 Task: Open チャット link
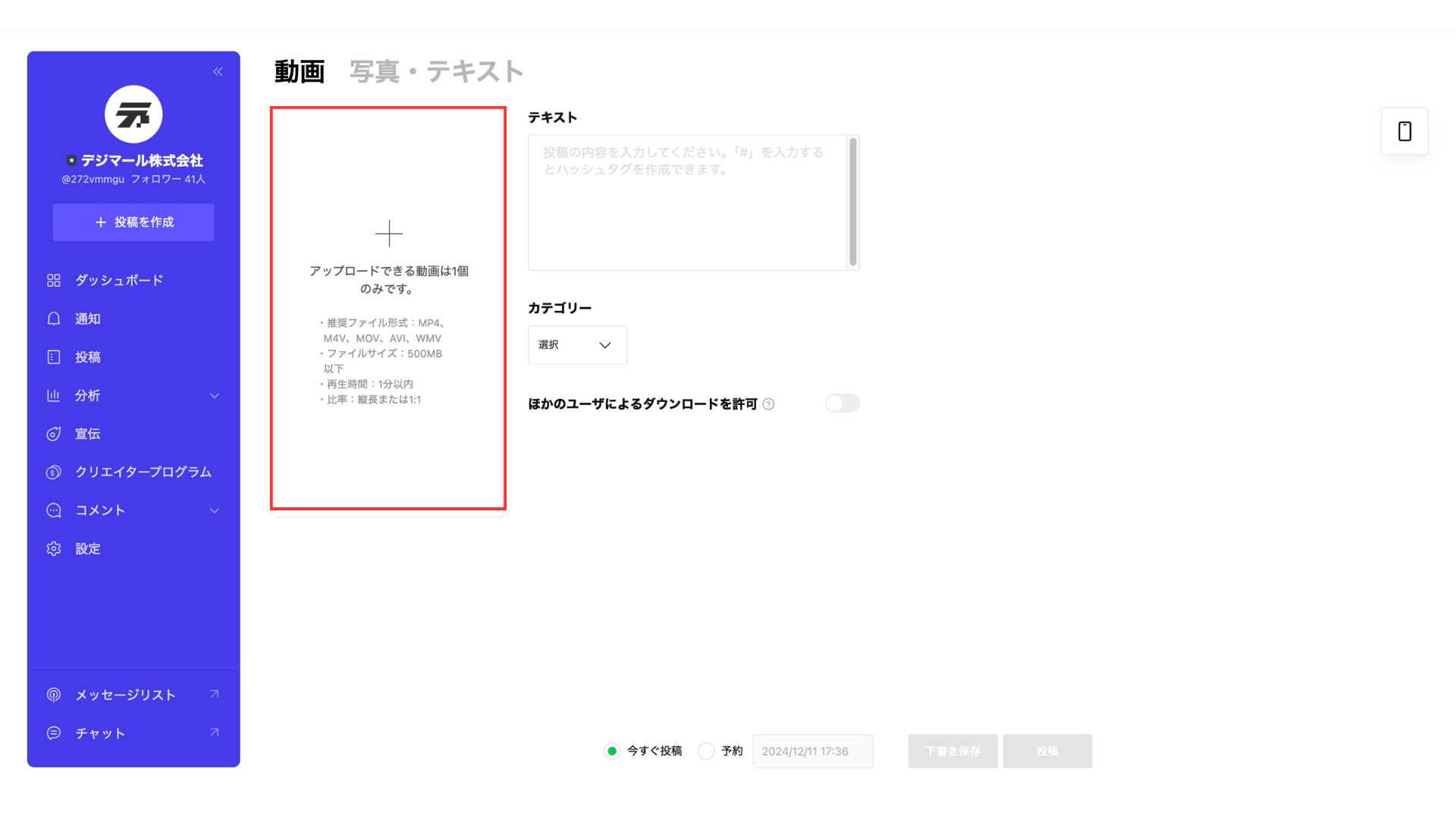coord(99,733)
